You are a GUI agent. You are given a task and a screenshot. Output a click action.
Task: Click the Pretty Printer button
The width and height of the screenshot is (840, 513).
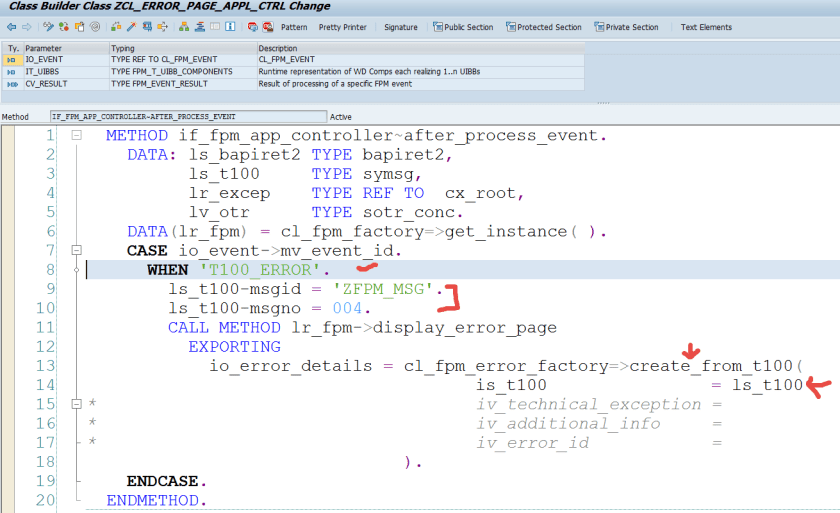coord(342,27)
